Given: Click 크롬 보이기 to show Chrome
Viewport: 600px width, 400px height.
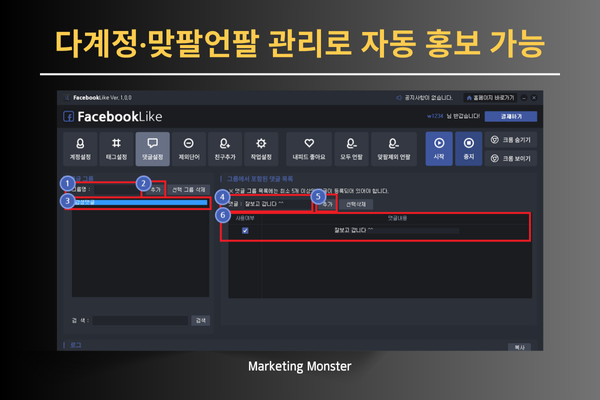Looking at the screenshot, I should [x=511, y=158].
